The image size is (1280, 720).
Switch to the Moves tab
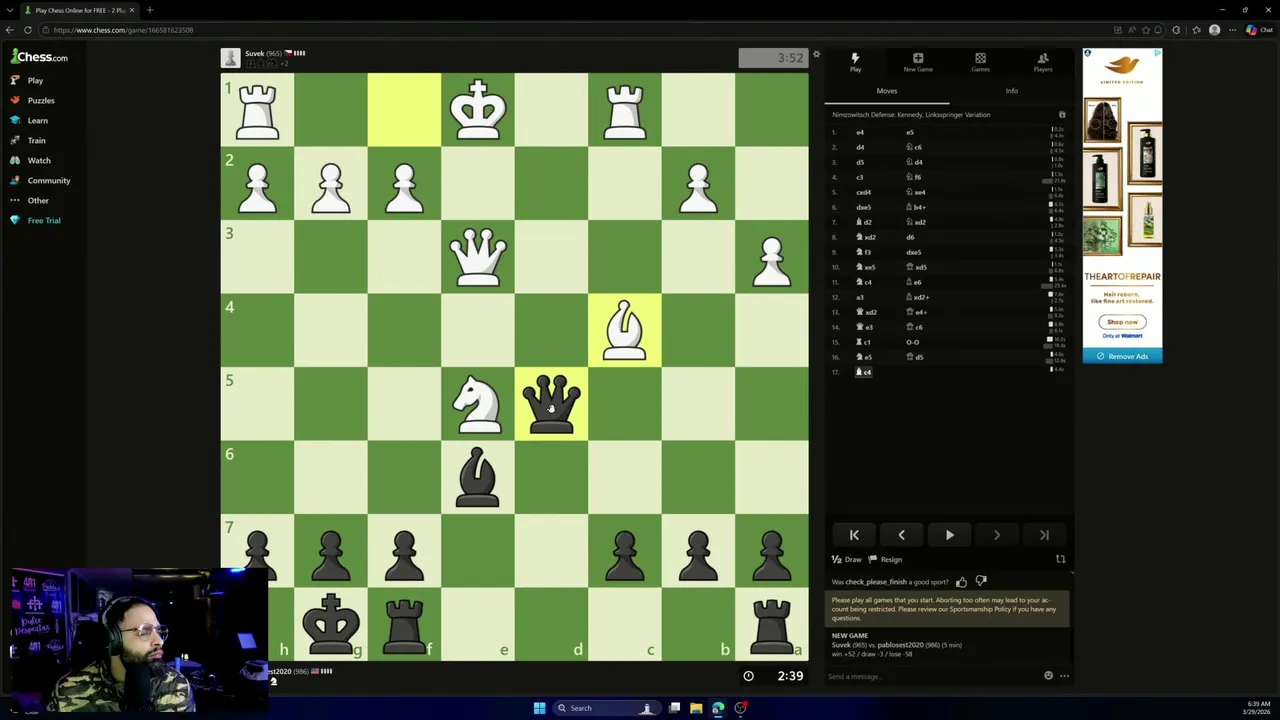(887, 91)
